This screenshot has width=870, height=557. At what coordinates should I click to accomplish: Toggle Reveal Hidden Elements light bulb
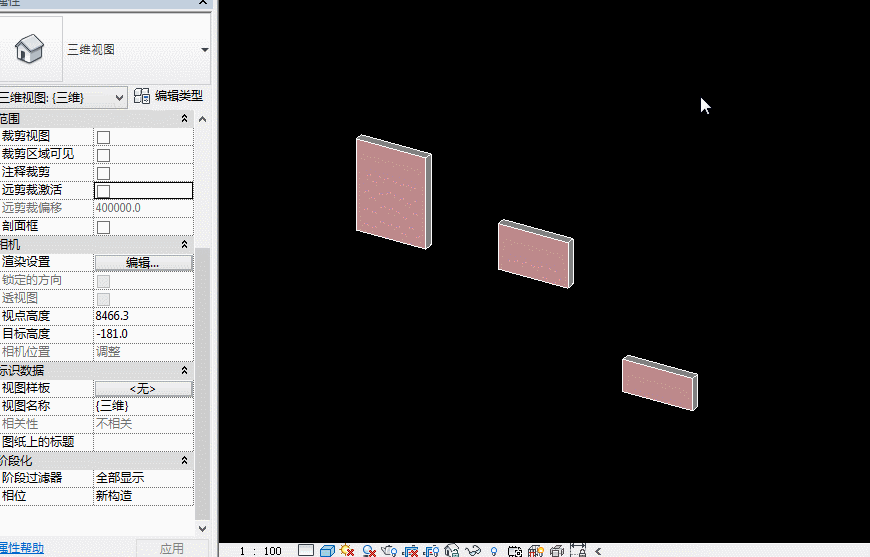pyautogui.click(x=494, y=550)
